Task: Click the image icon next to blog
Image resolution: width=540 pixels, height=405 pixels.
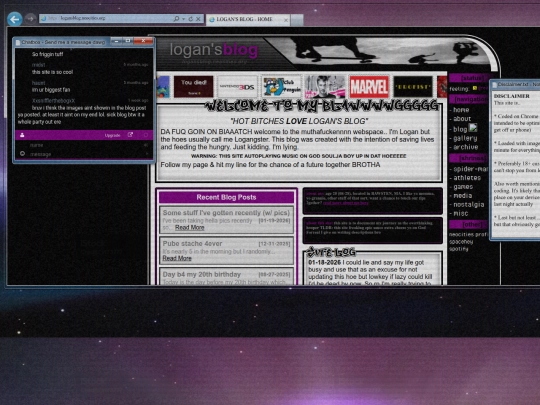Action: (x=473, y=128)
